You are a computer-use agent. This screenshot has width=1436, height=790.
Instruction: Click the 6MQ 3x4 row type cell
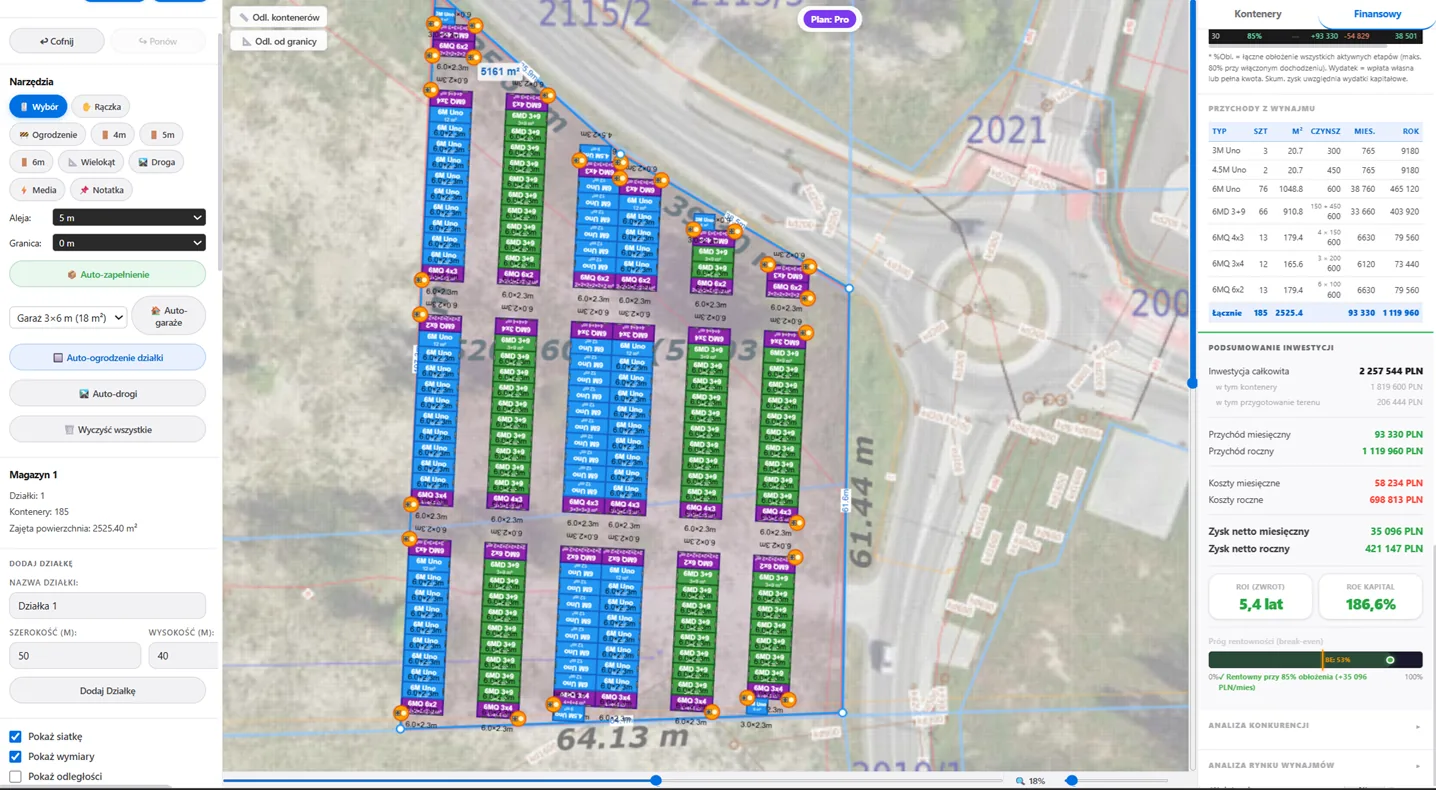point(1228,264)
